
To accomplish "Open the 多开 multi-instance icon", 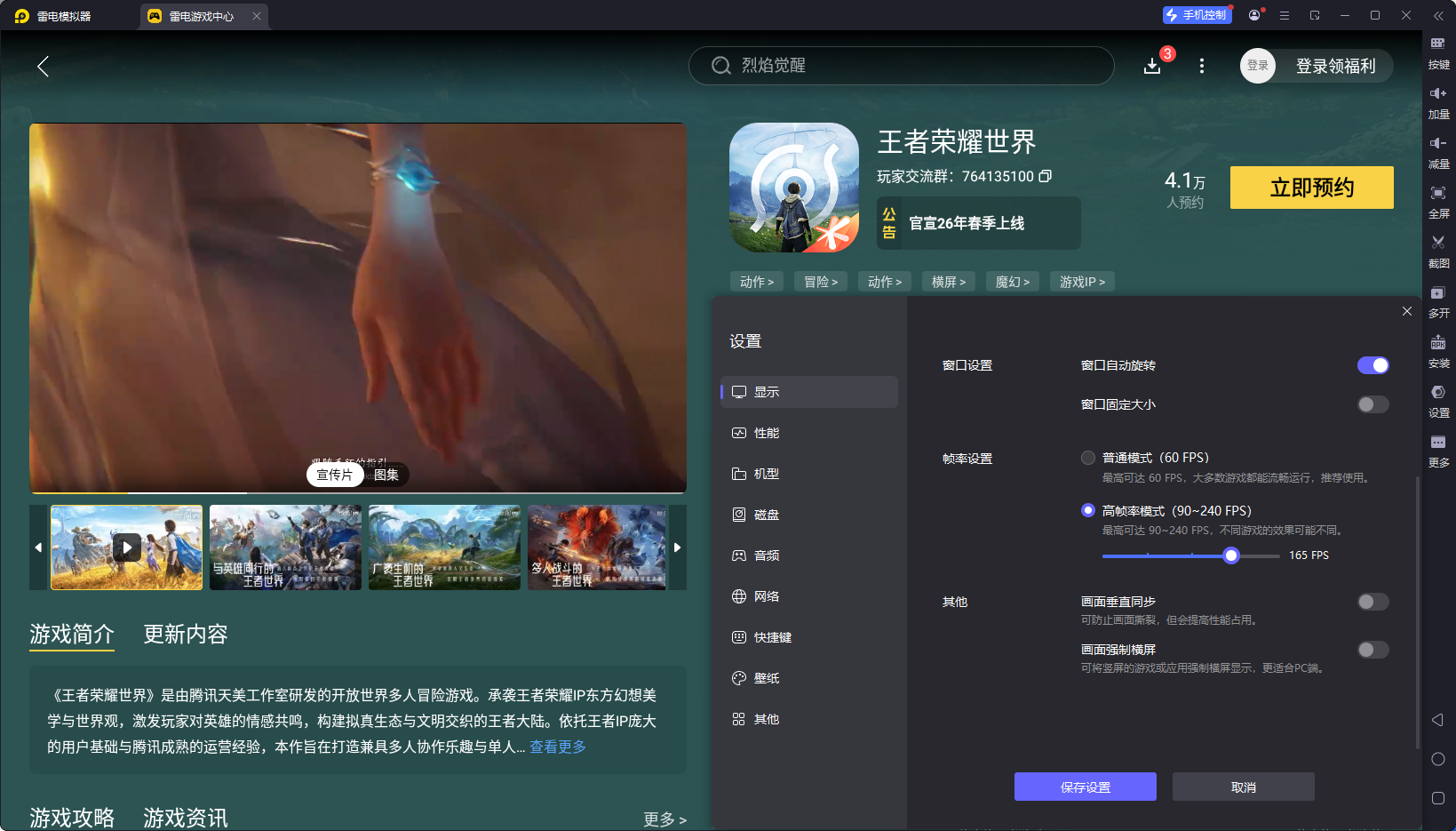I will 1439,302.
